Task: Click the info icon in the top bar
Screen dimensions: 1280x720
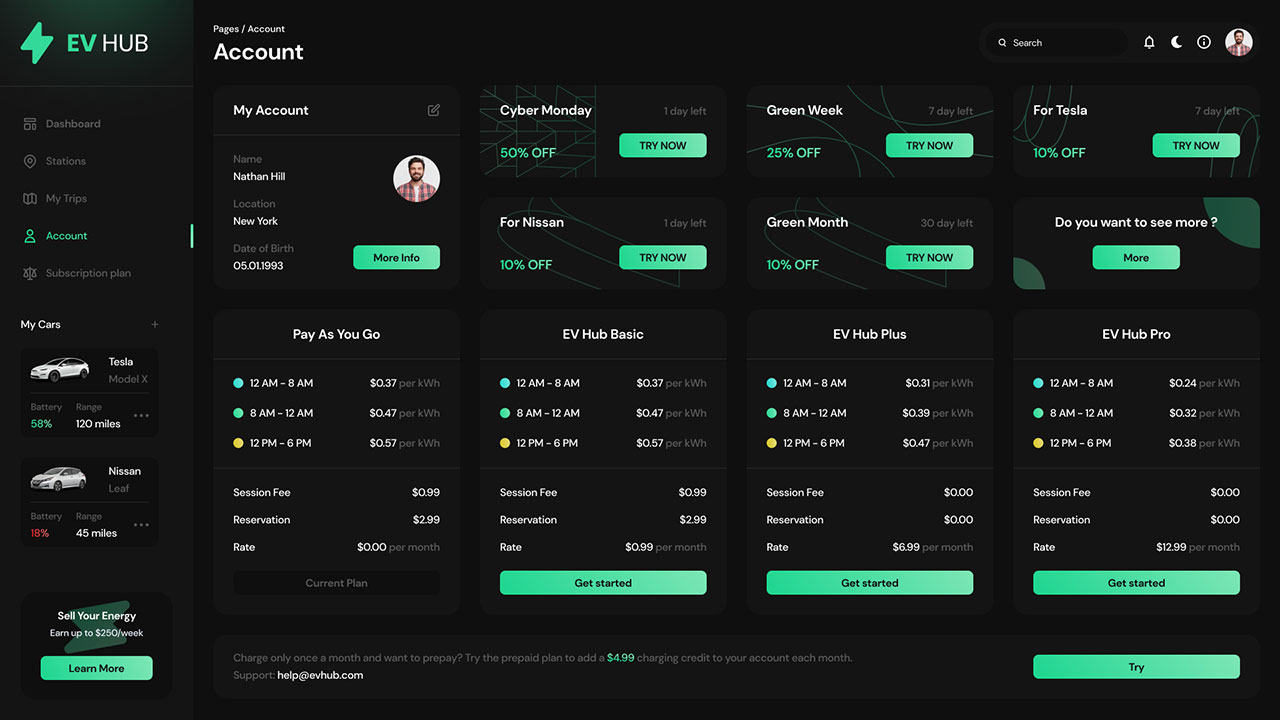Action: pos(1203,42)
